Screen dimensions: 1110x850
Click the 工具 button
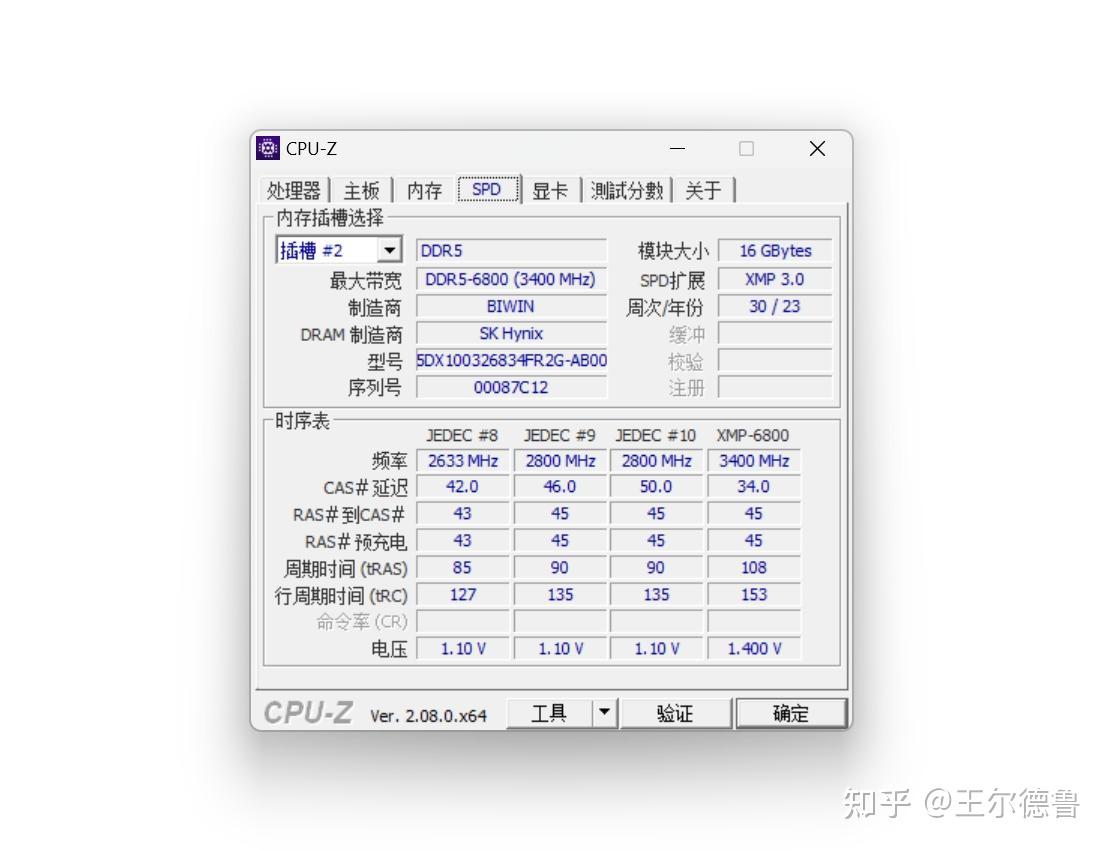549,713
